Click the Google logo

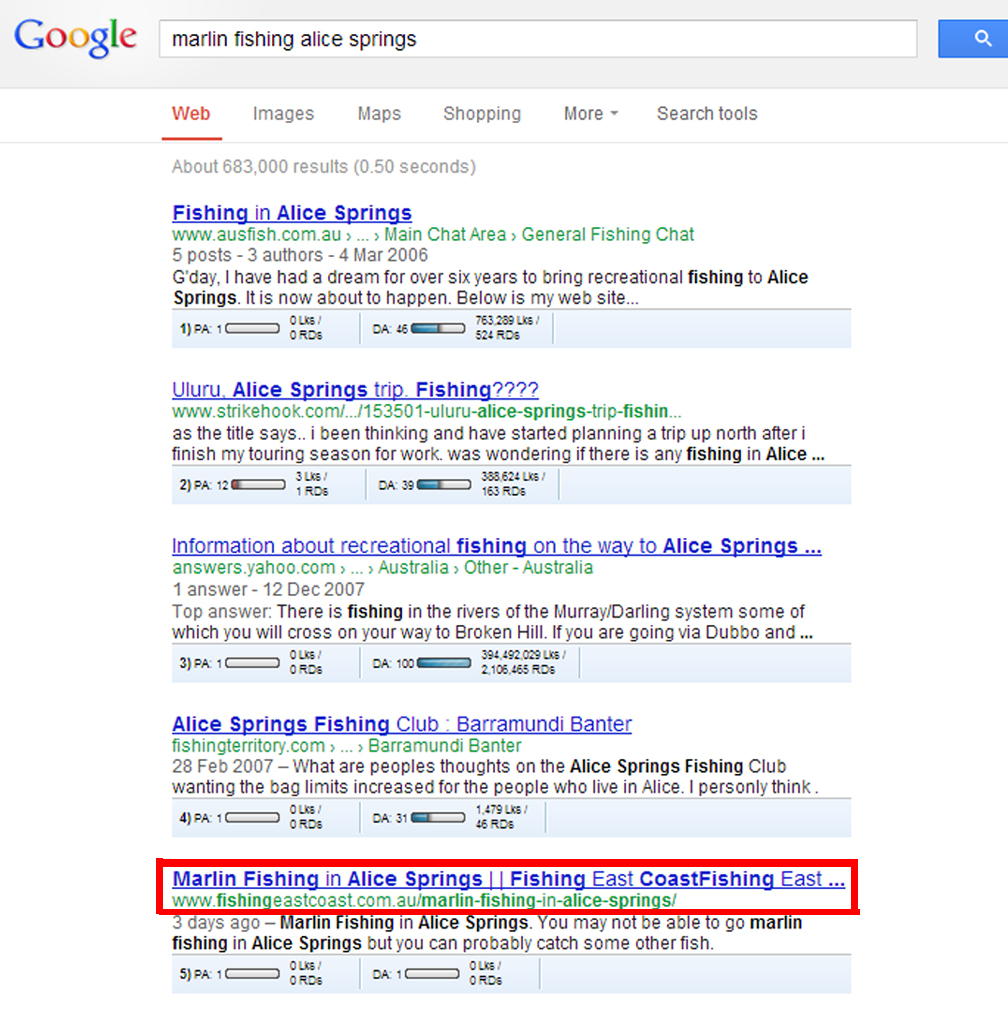76,38
